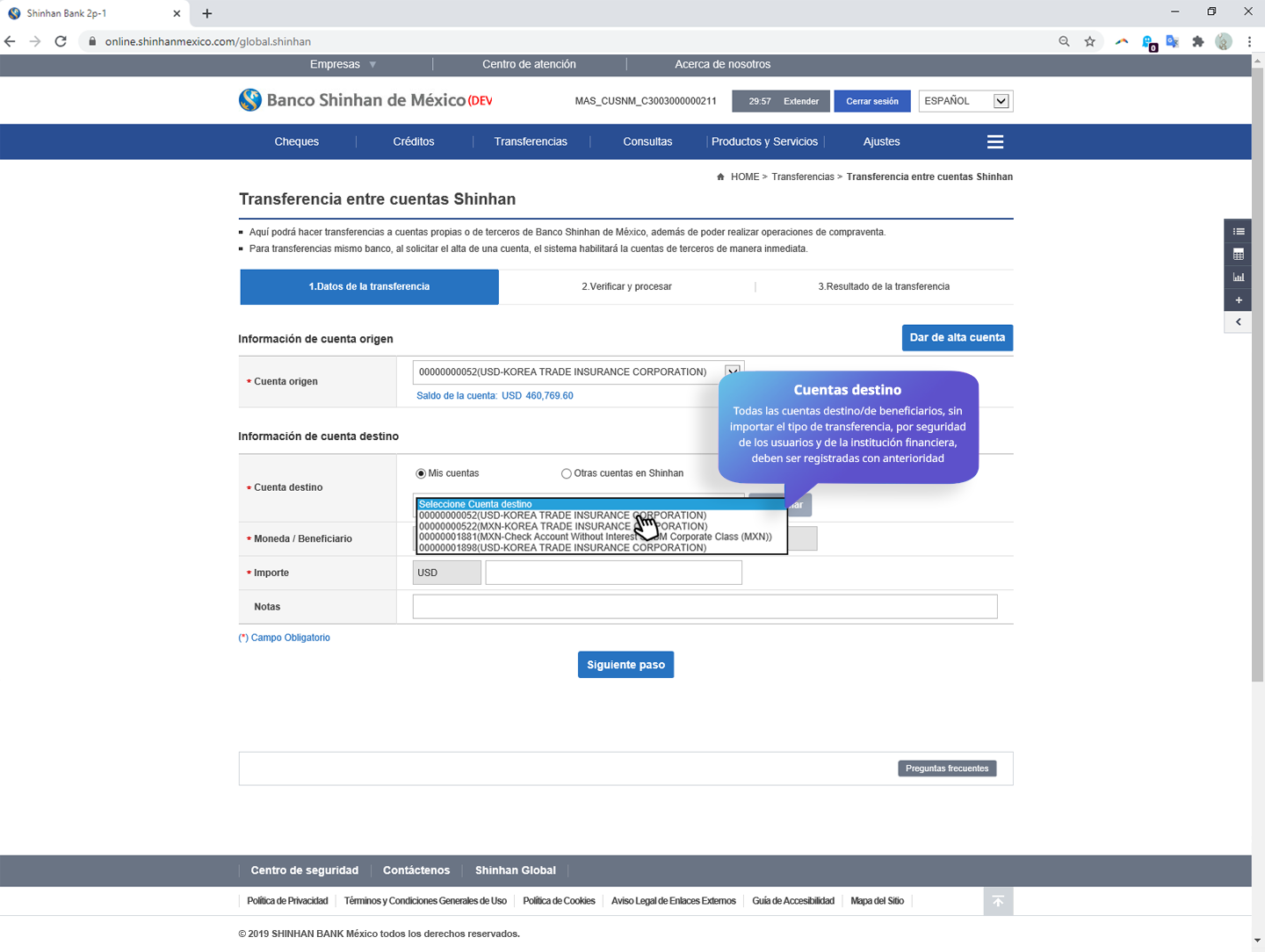The image size is (1265, 952).
Task: Close the Shinhan Bank 2p-1 tab
Action: point(177,13)
